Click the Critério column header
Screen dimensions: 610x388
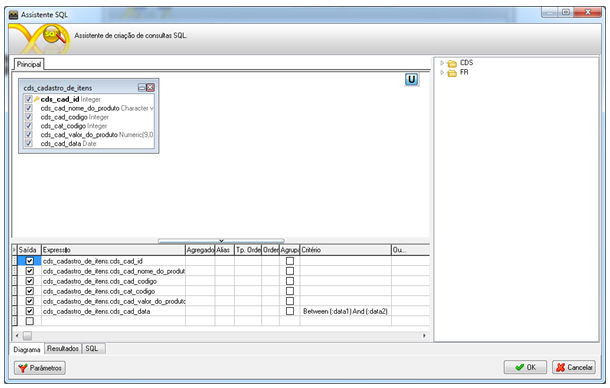pos(345,250)
